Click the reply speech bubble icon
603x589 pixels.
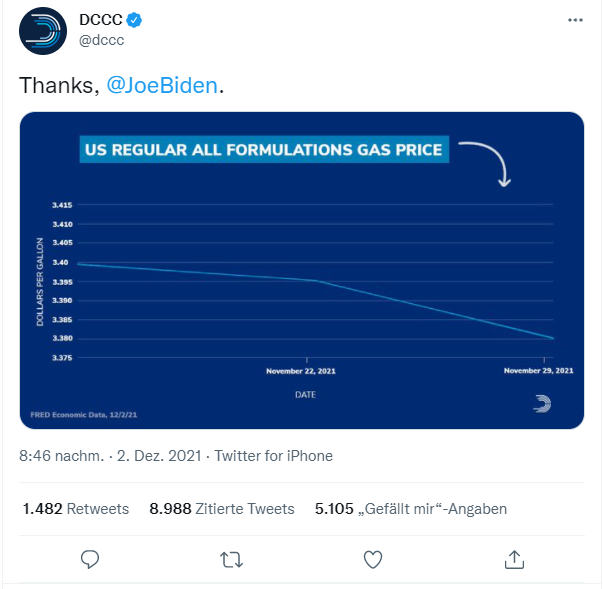coord(90,558)
